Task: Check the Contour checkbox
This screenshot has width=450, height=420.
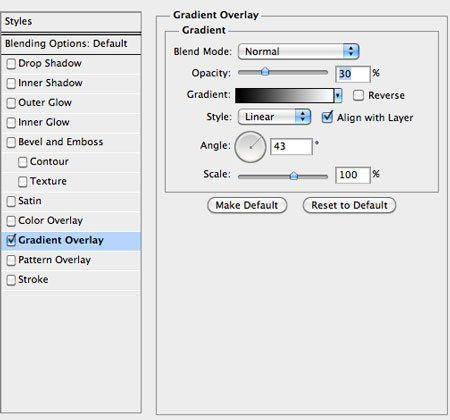Action: [23, 162]
